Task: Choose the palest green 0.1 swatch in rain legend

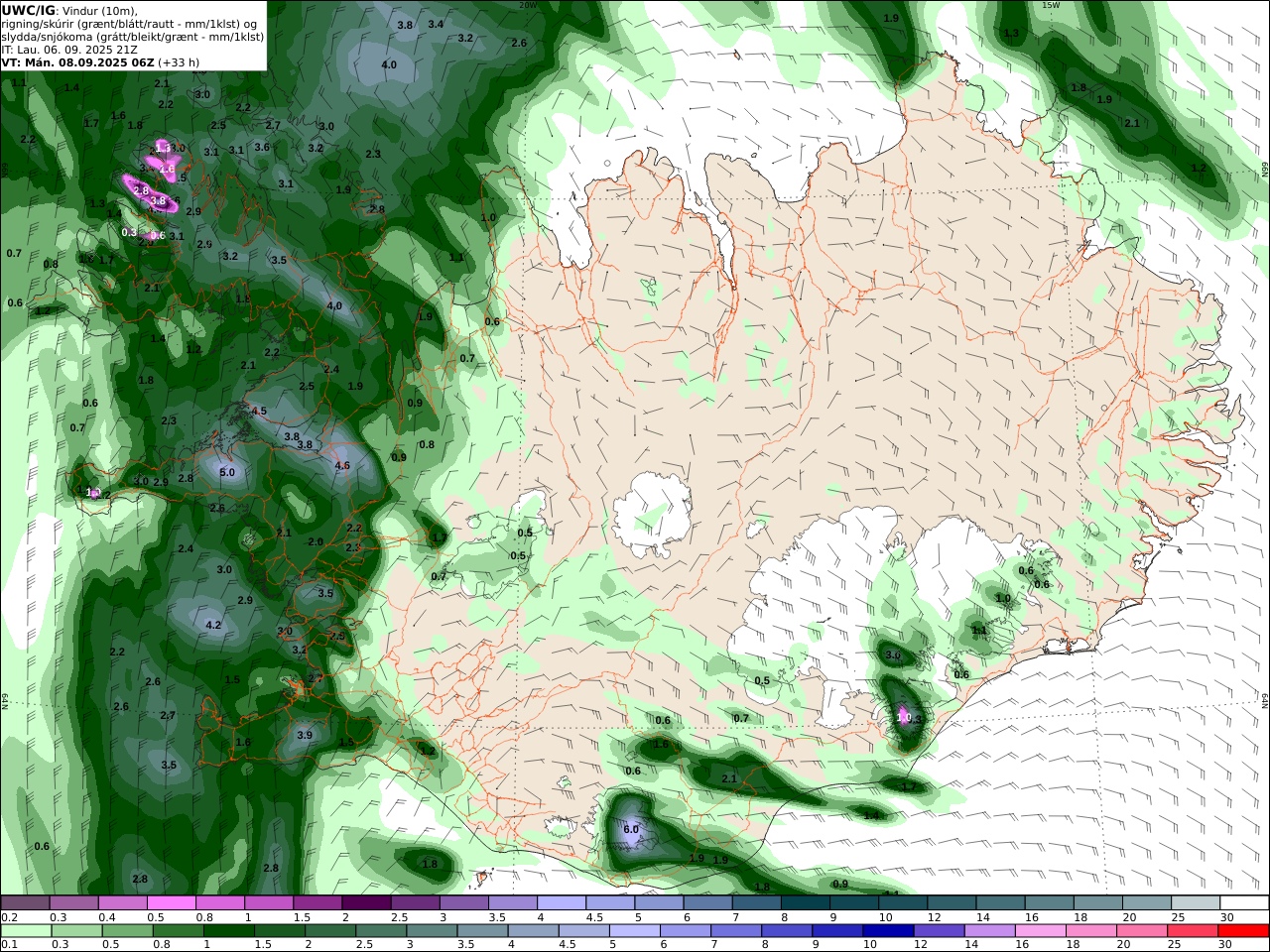Action: (25, 931)
